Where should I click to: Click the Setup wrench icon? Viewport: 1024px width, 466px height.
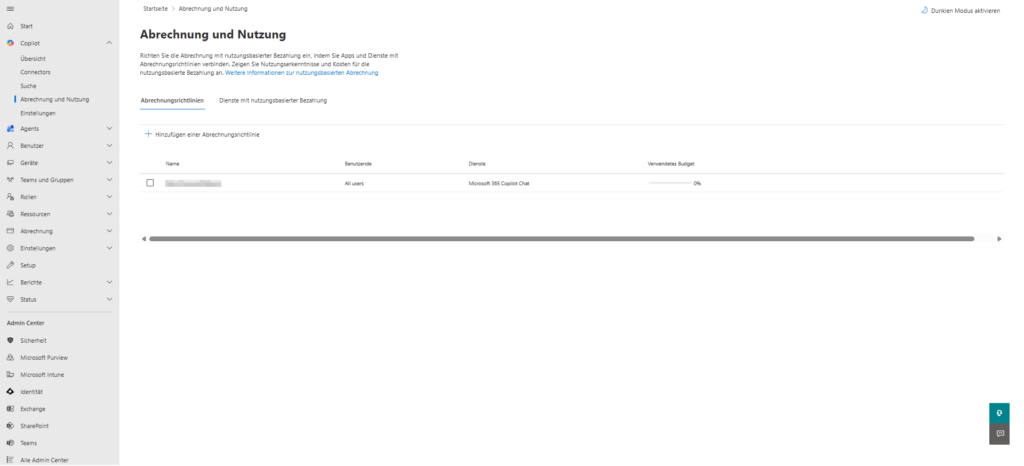(10, 265)
